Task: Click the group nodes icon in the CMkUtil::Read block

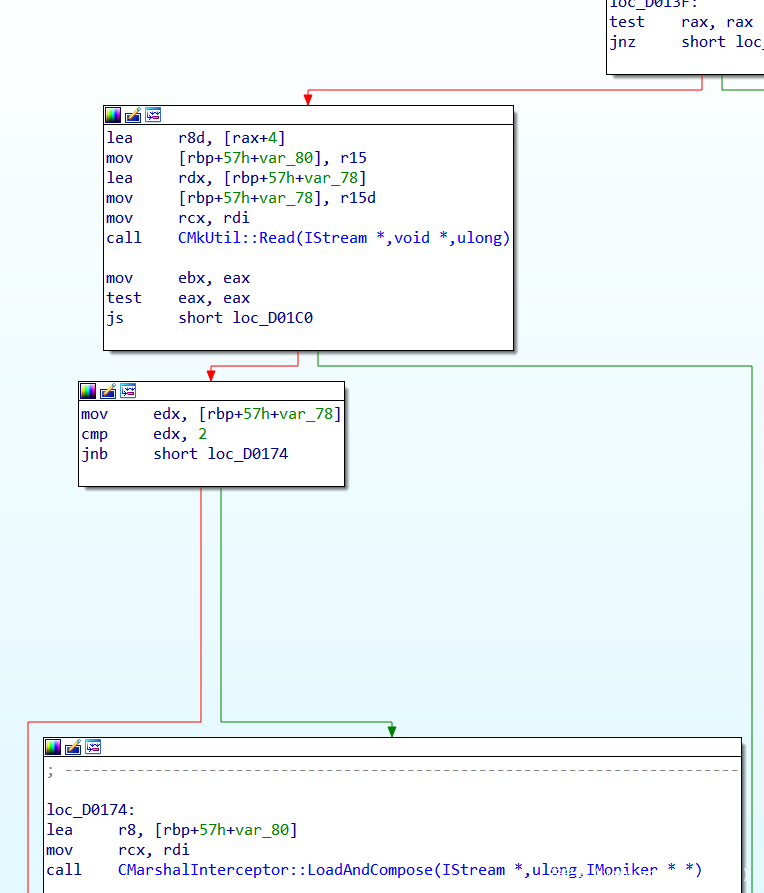Action: pos(153,115)
